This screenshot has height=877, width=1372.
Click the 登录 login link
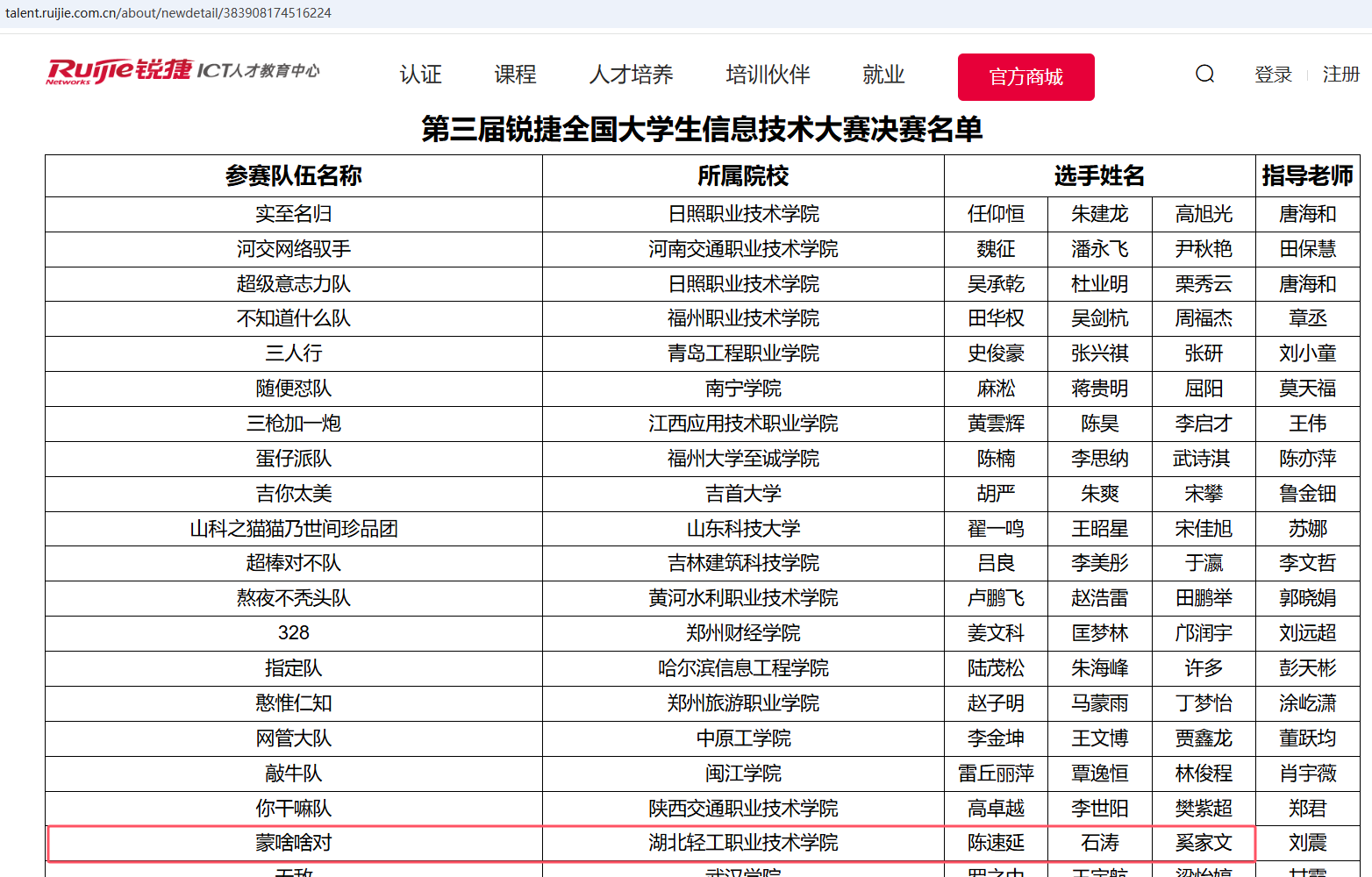(1273, 75)
